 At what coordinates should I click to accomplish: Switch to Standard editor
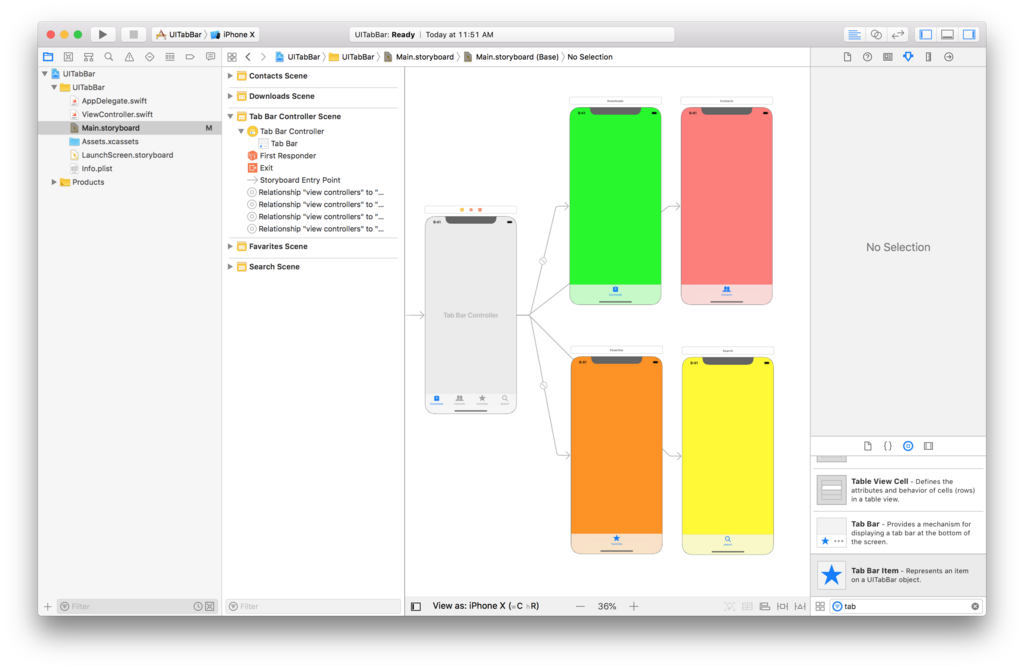854,35
